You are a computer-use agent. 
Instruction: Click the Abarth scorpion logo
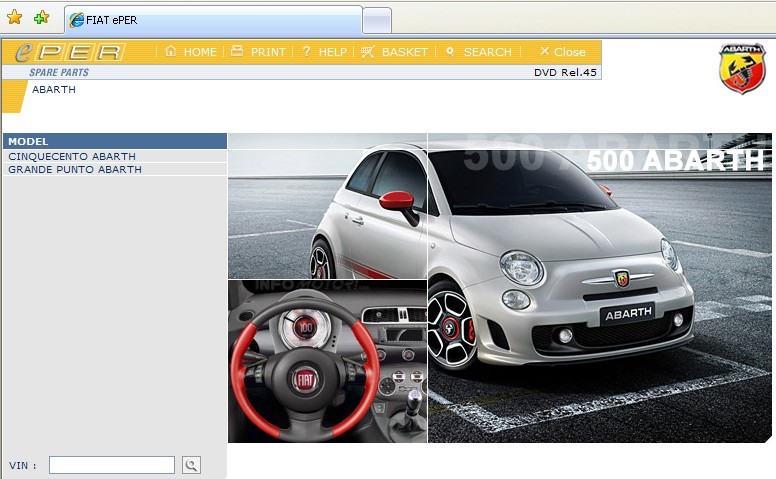[742, 68]
